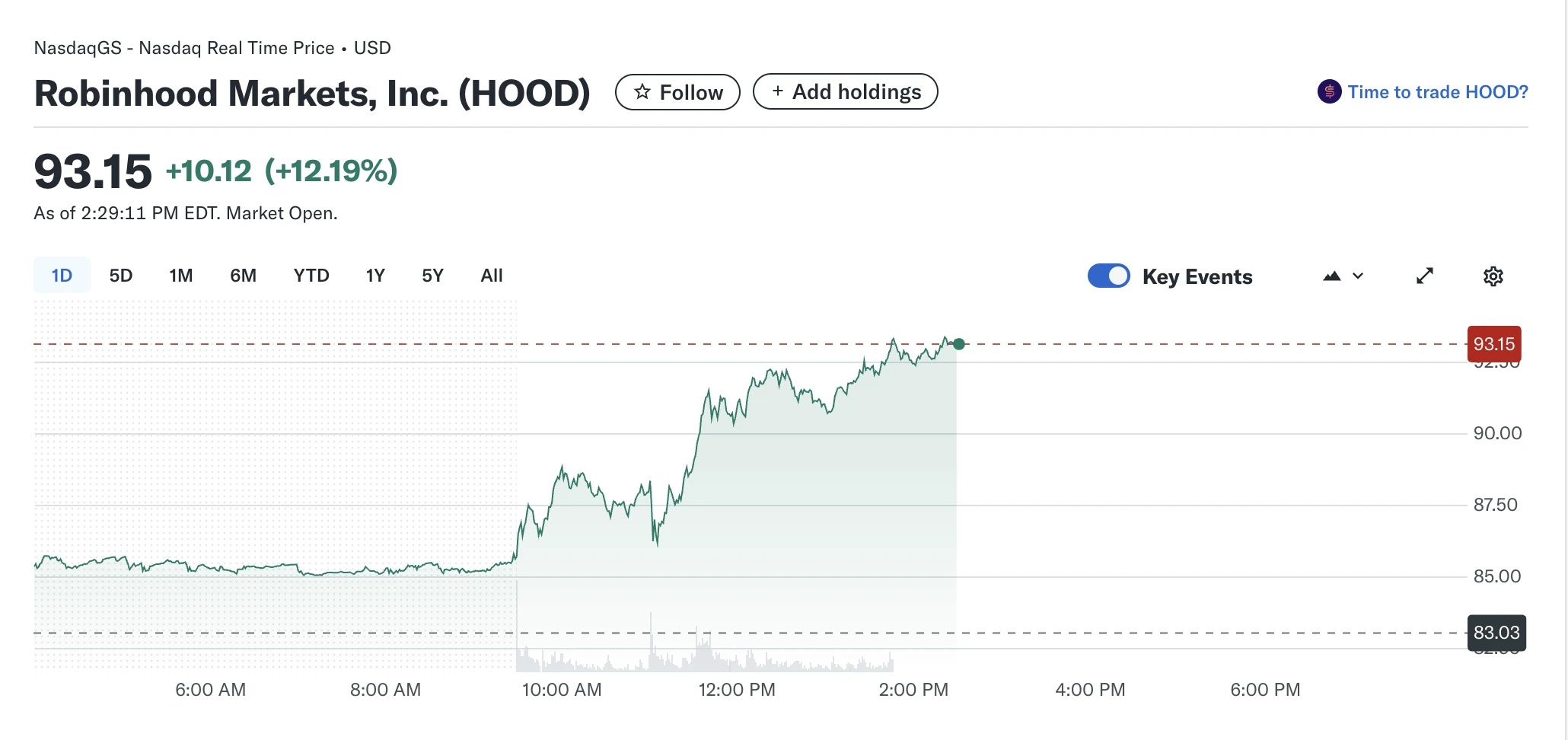Click the star icon beside Follow
This screenshot has width=1568, height=740.
click(643, 91)
